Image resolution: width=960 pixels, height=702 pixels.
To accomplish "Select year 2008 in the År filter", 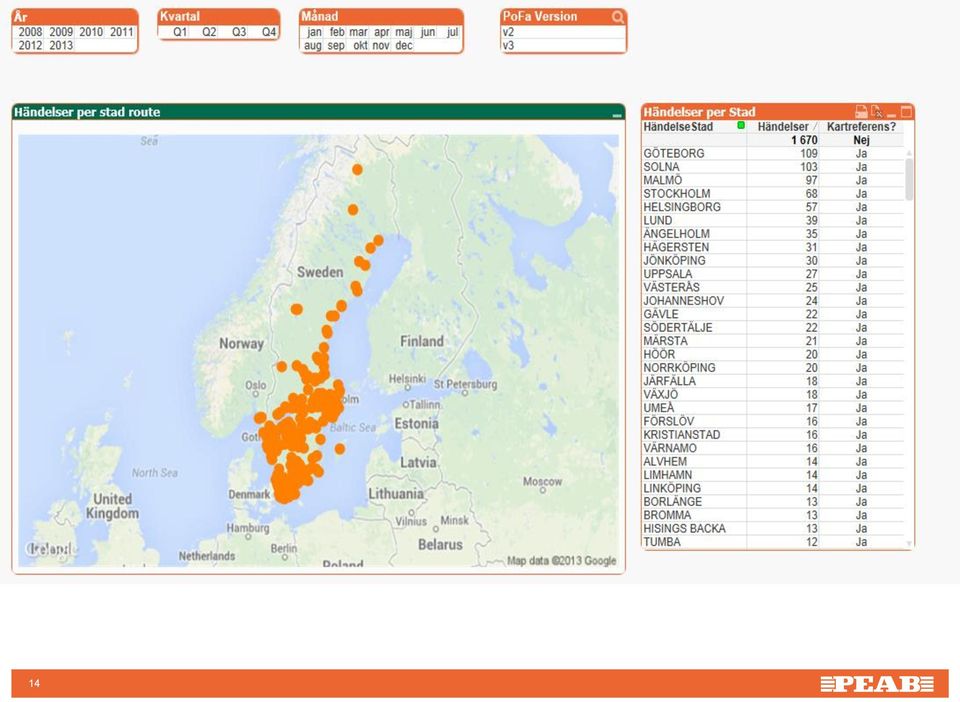I will [x=30, y=32].
